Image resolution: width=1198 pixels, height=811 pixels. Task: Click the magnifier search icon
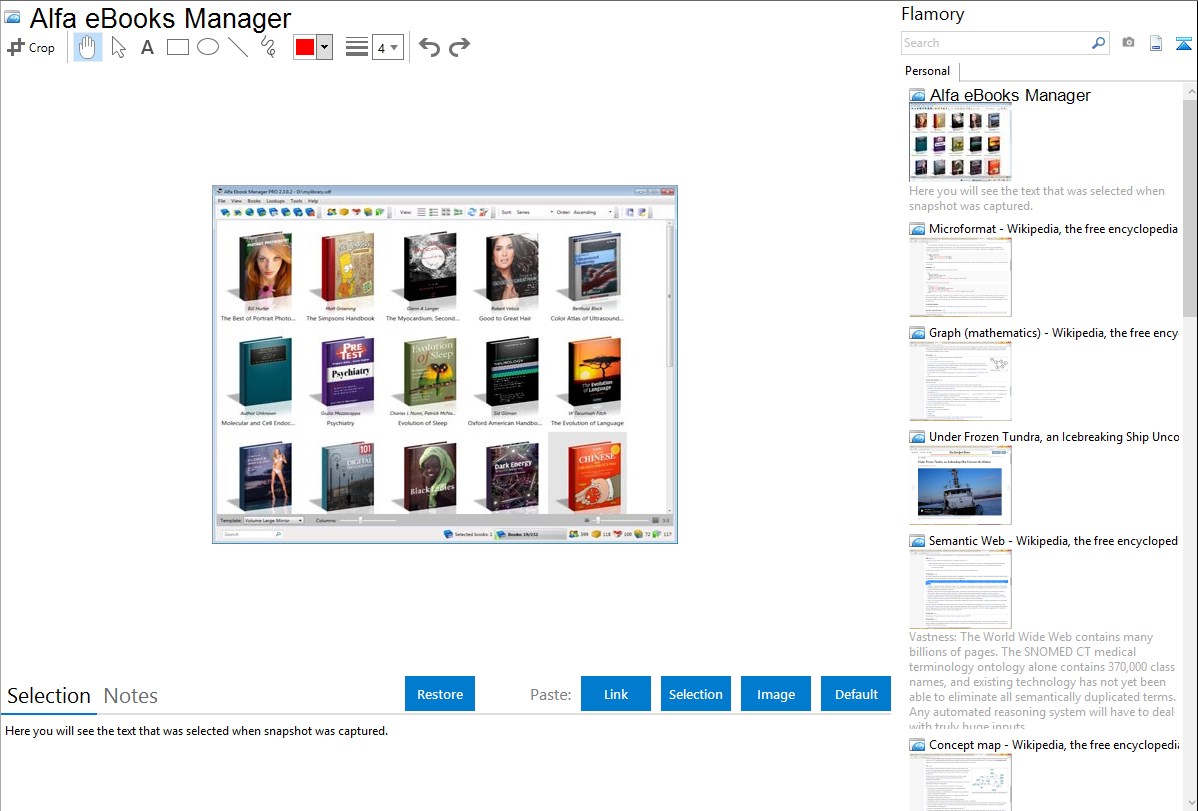point(1099,43)
